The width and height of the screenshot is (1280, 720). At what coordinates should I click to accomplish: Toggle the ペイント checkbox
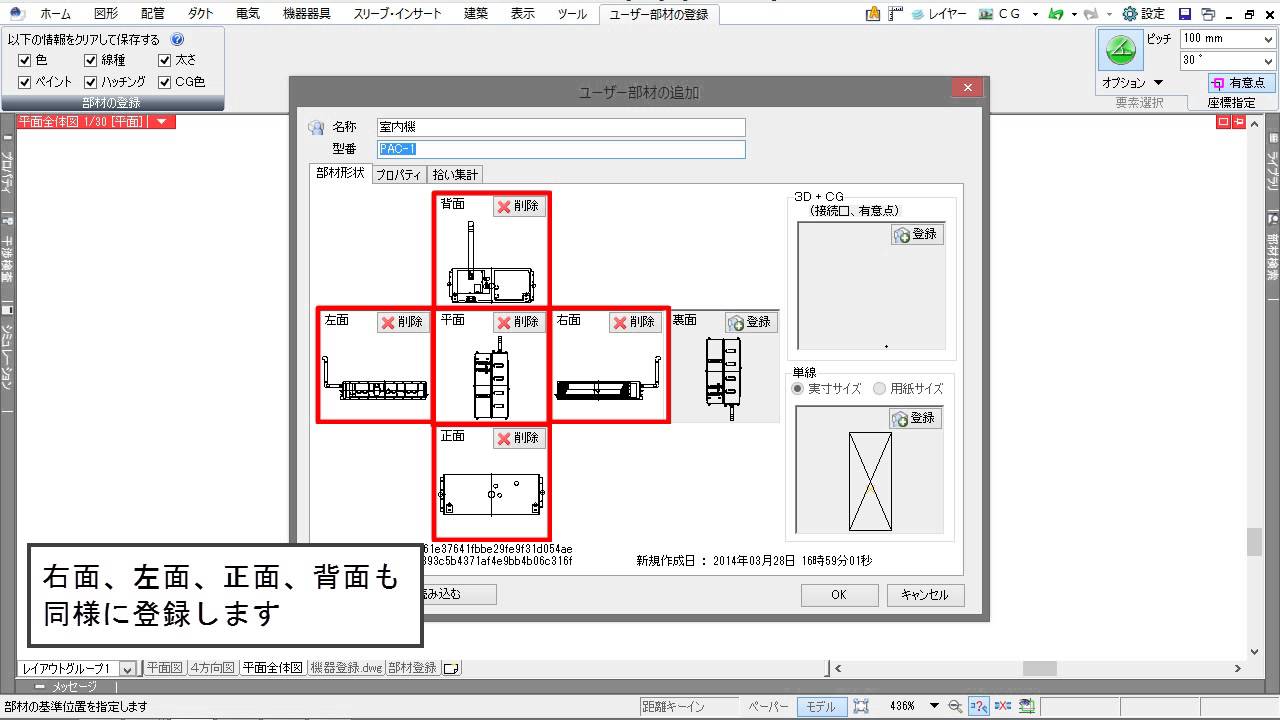[x=25, y=82]
